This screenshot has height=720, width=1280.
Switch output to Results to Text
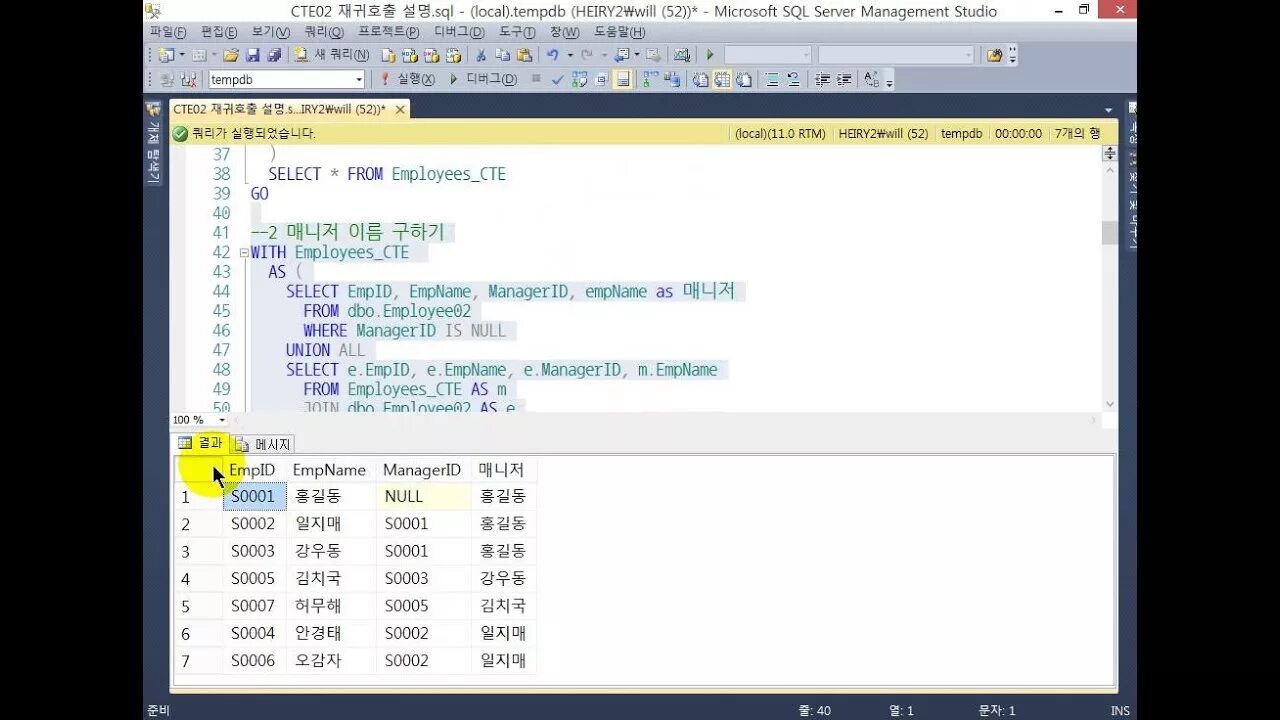point(700,80)
